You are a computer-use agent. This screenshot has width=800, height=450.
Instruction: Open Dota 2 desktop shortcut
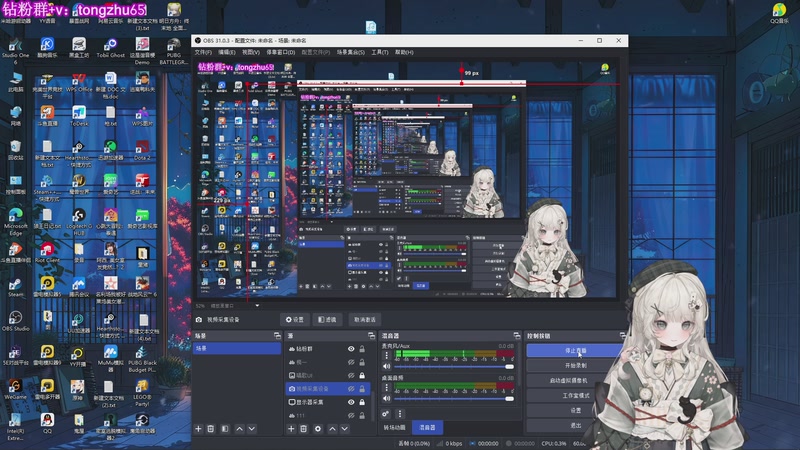(142, 151)
